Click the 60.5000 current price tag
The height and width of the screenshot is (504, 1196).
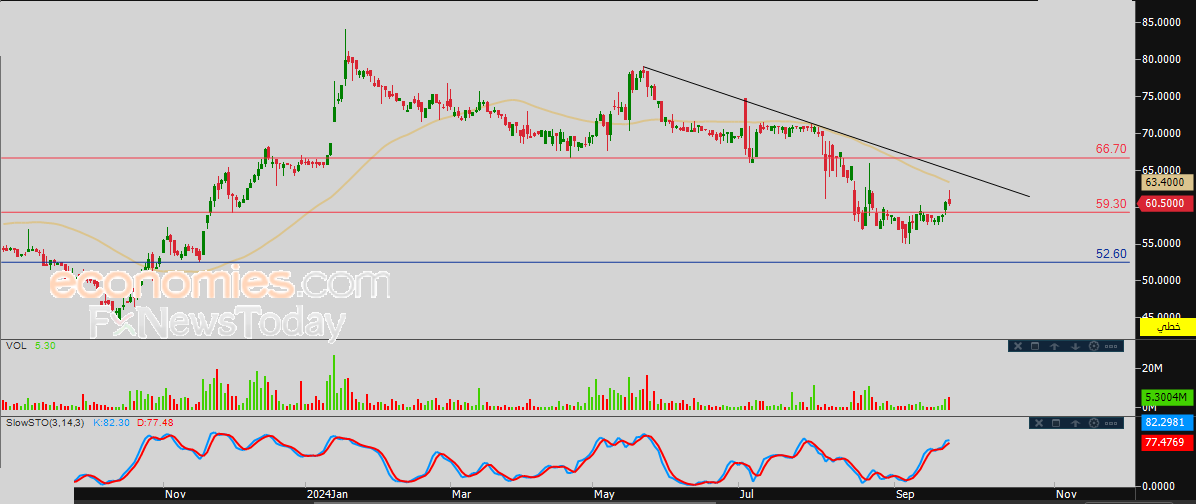click(x=1165, y=203)
